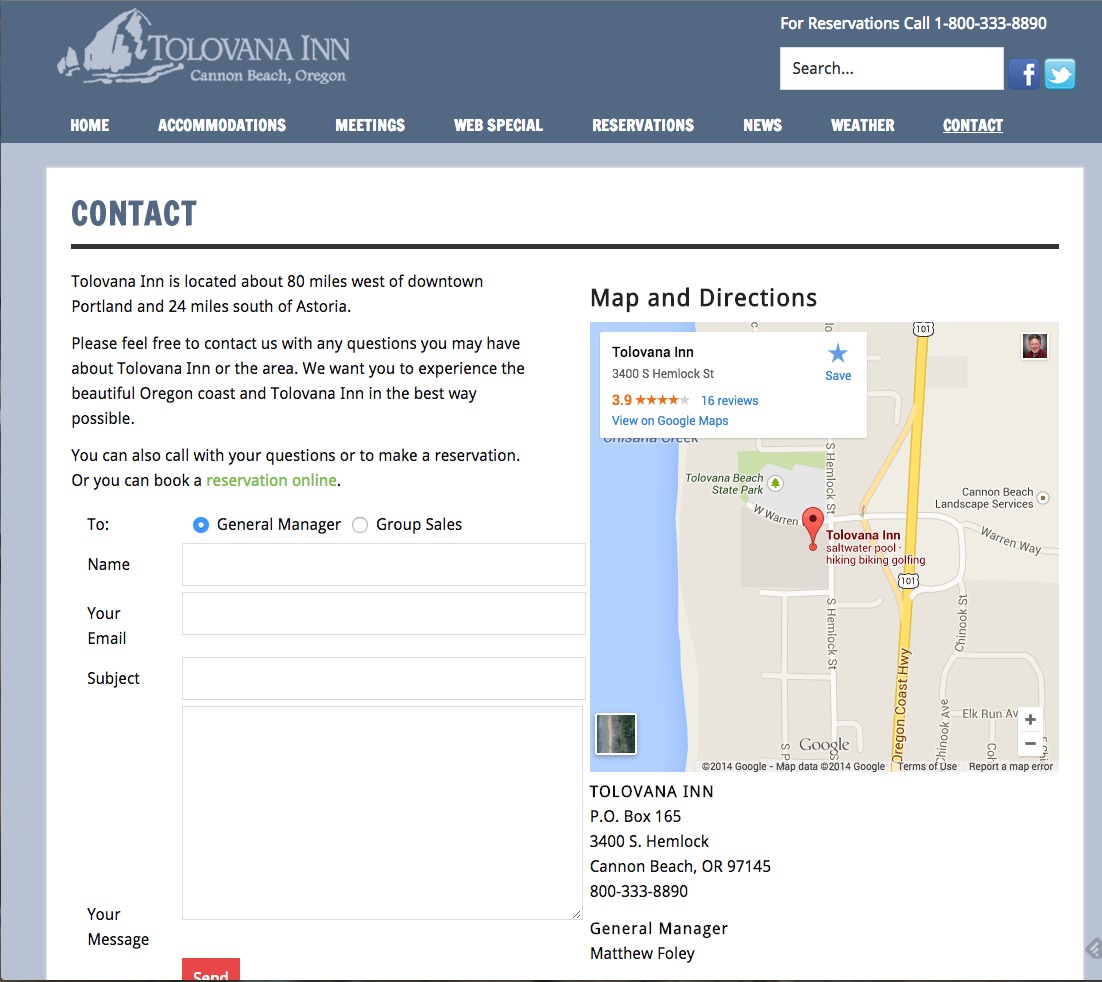Image resolution: width=1102 pixels, height=982 pixels.
Task: Open the View on Google Maps link
Action: (x=670, y=421)
